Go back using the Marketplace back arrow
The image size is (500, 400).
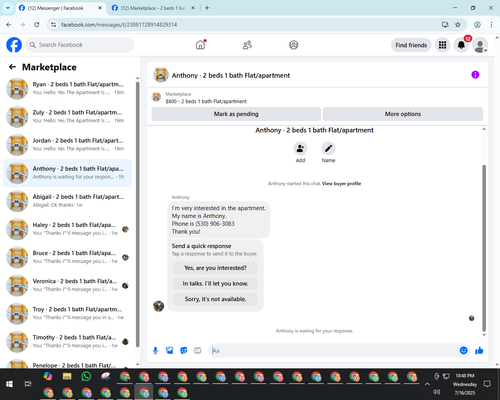click(x=12, y=67)
